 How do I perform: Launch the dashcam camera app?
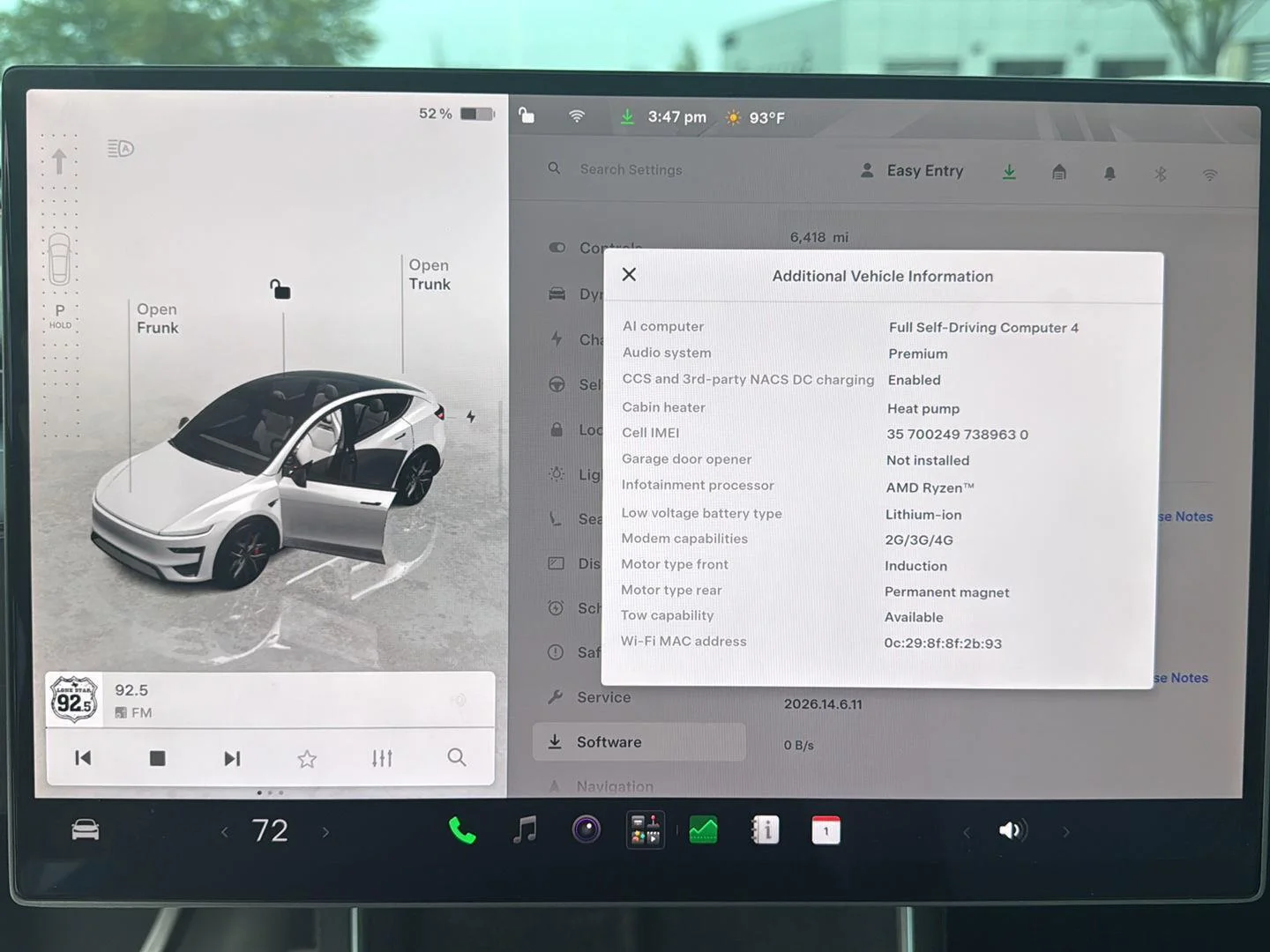point(586,829)
